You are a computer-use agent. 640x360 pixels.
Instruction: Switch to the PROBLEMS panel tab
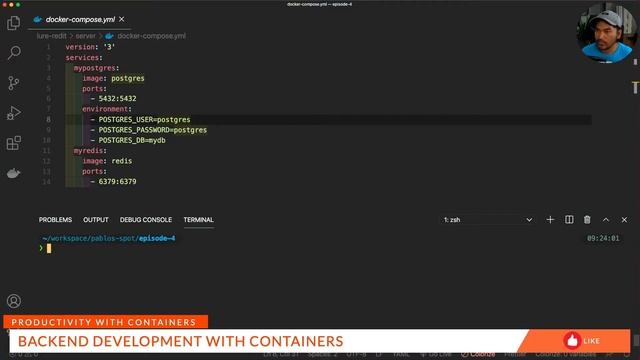point(55,220)
